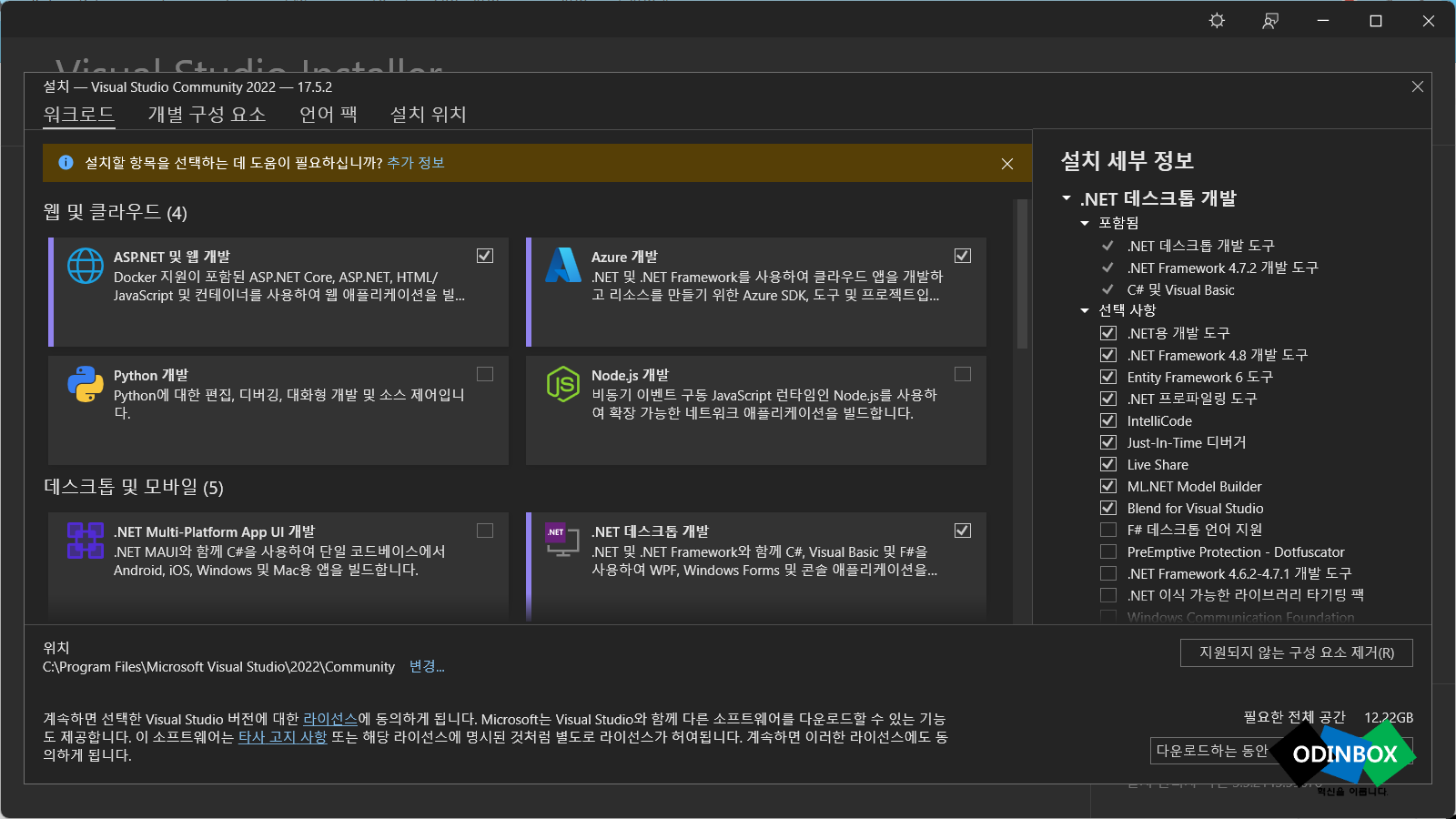
Task: Select the .NET desktop development tools included item
Action: 1200,246
